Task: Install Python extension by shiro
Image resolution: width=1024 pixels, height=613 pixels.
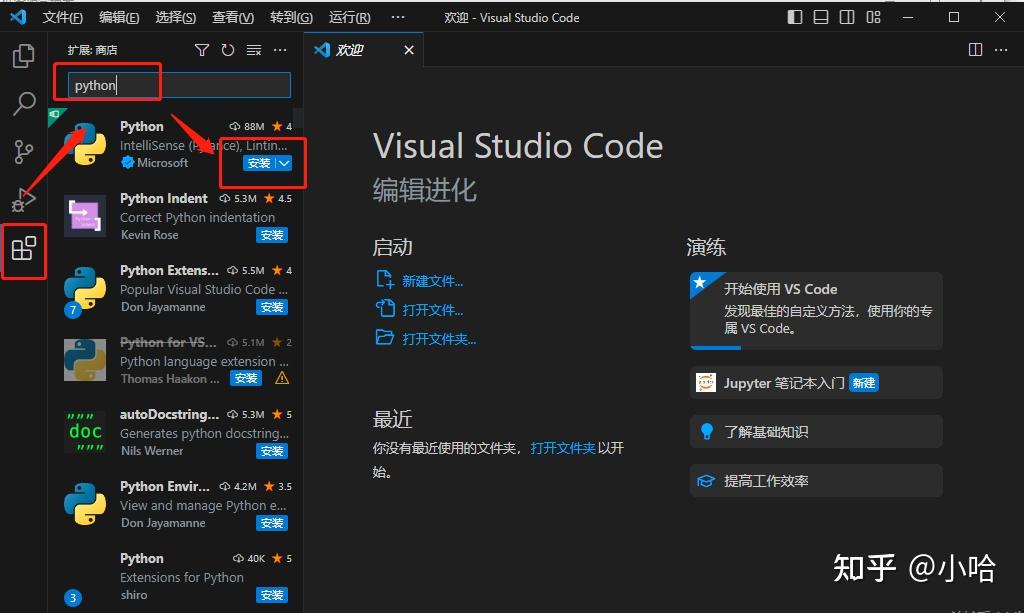Action: pyautogui.click(x=272, y=595)
